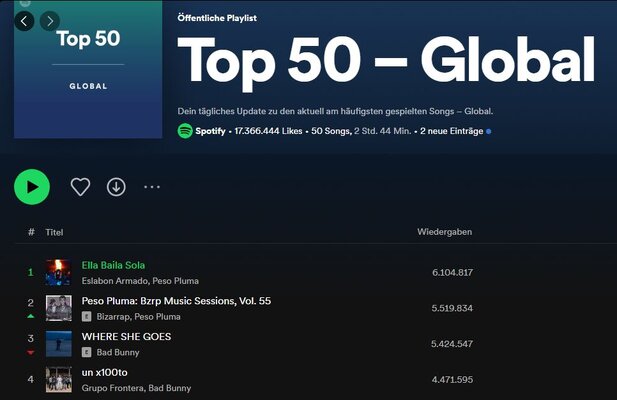This screenshot has width=617, height=400.
Task: Open artist Bizarrap
Action: coord(113,317)
